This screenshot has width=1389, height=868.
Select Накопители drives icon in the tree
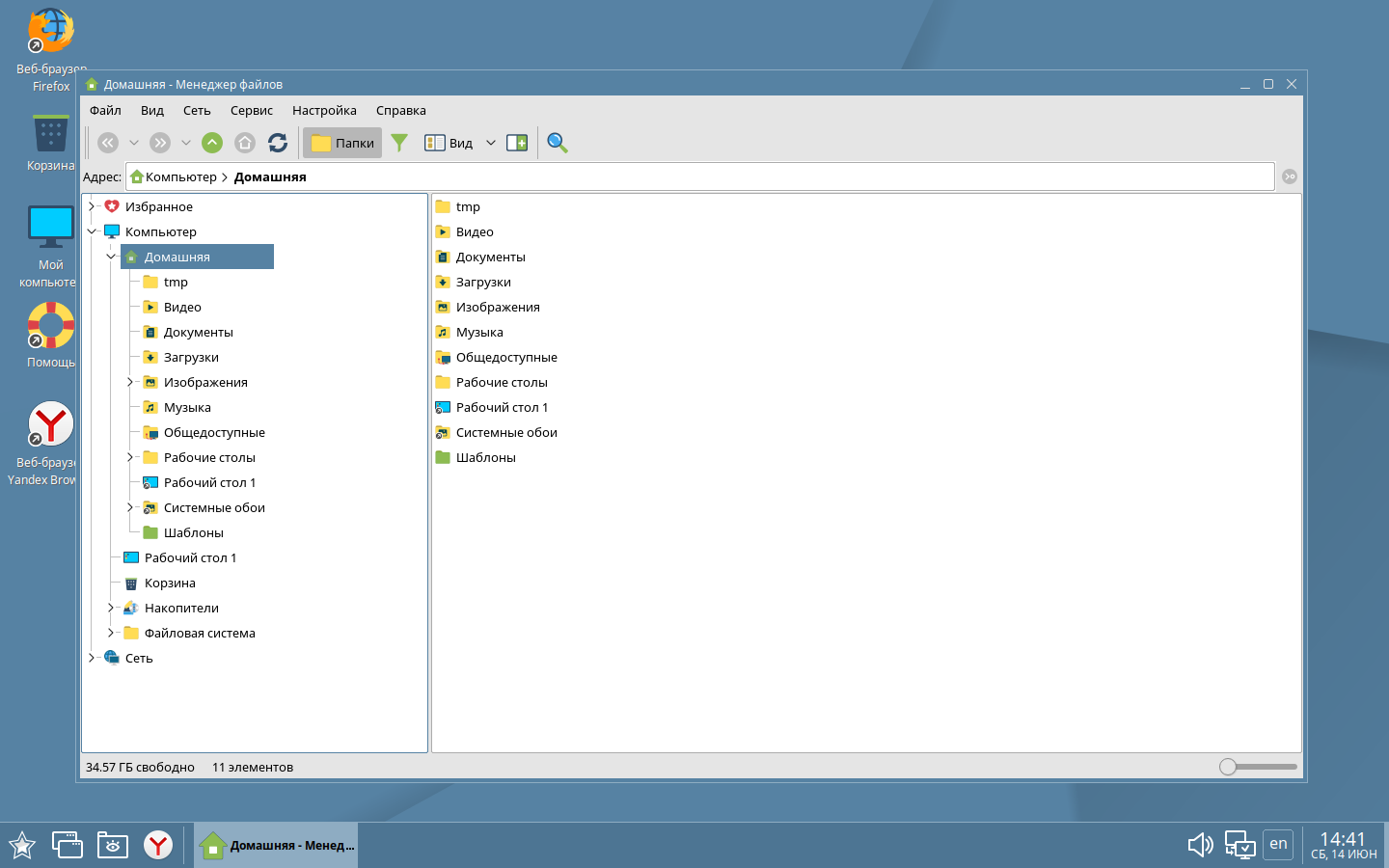pyautogui.click(x=131, y=608)
